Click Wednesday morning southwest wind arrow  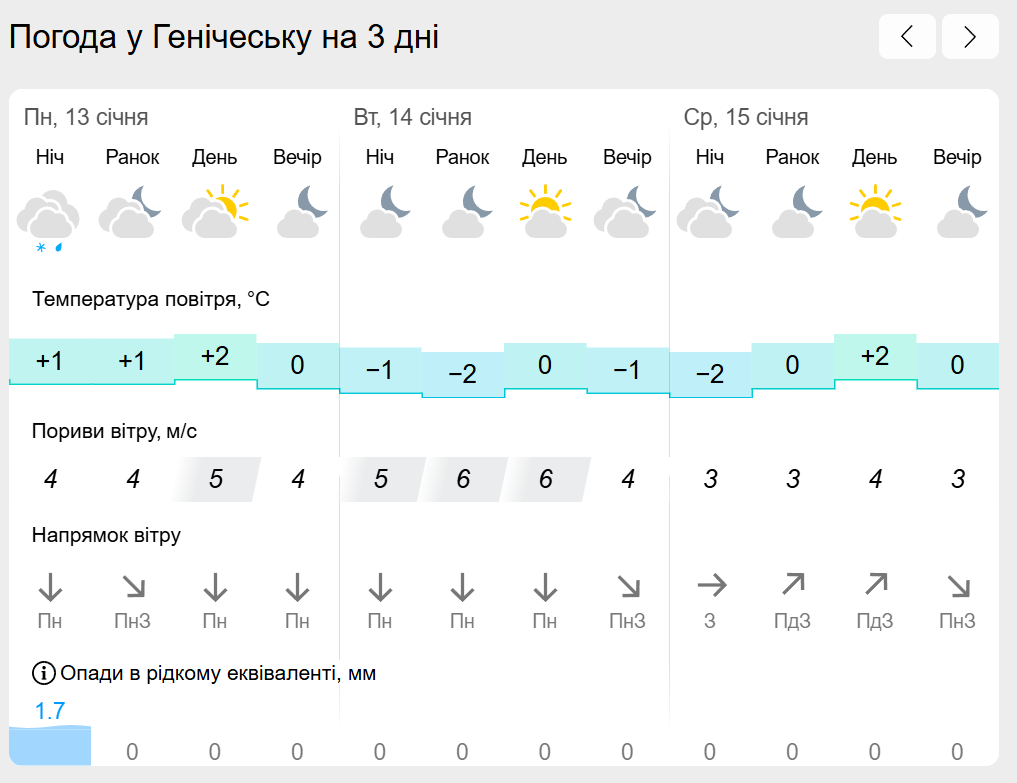pos(793,584)
